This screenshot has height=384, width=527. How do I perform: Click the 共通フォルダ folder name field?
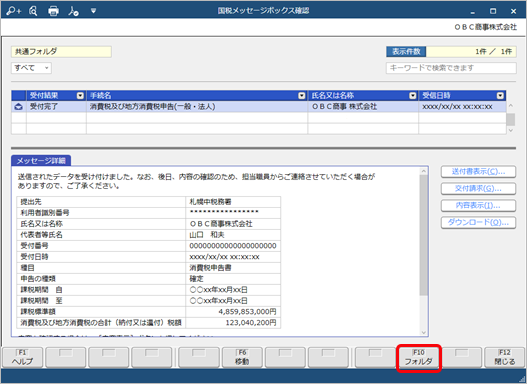[x=61, y=52]
